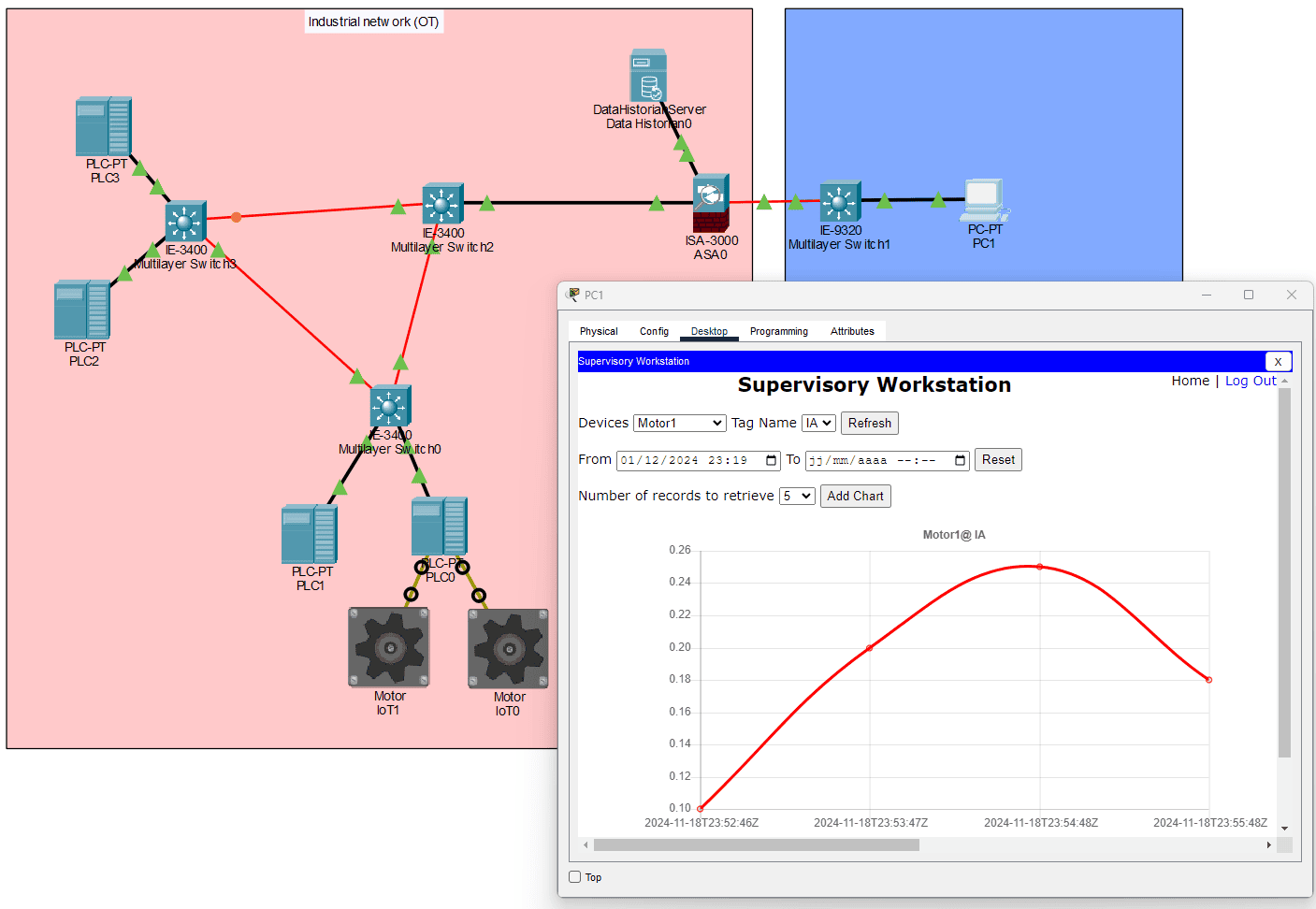Click inside the To date field
Image resolution: width=1316 pixels, height=909 pixels.
pos(879,459)
